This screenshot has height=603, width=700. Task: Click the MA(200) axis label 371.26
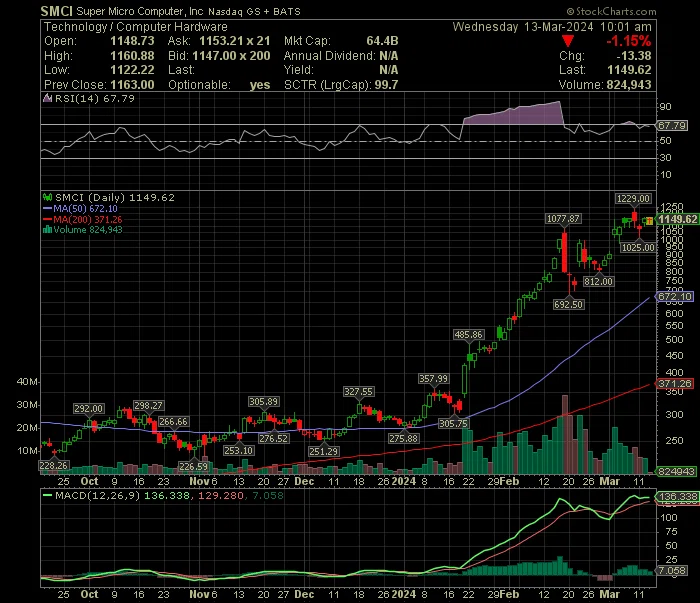tap(675, 383)
